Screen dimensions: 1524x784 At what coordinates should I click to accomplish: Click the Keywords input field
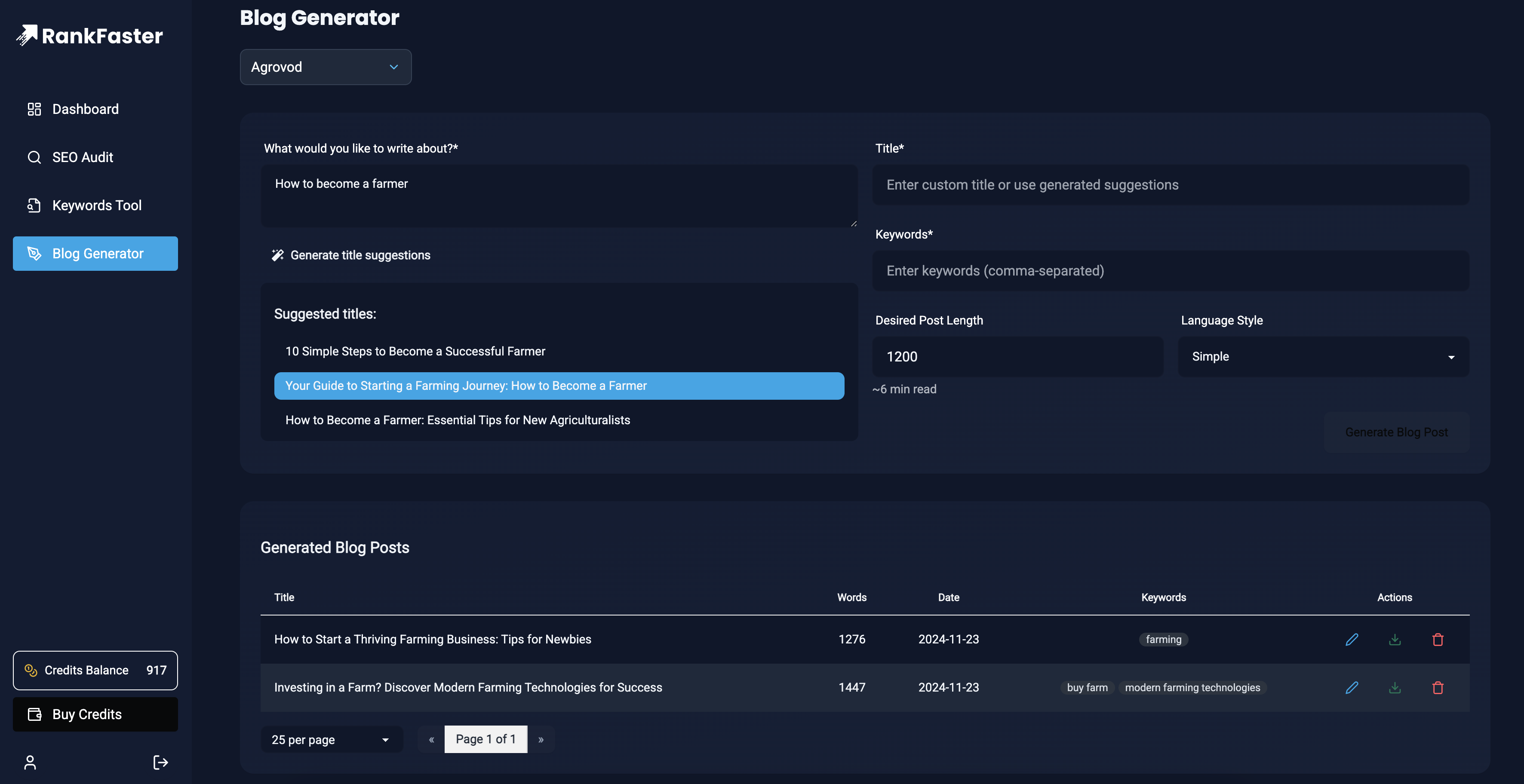tap(1170, 270)
